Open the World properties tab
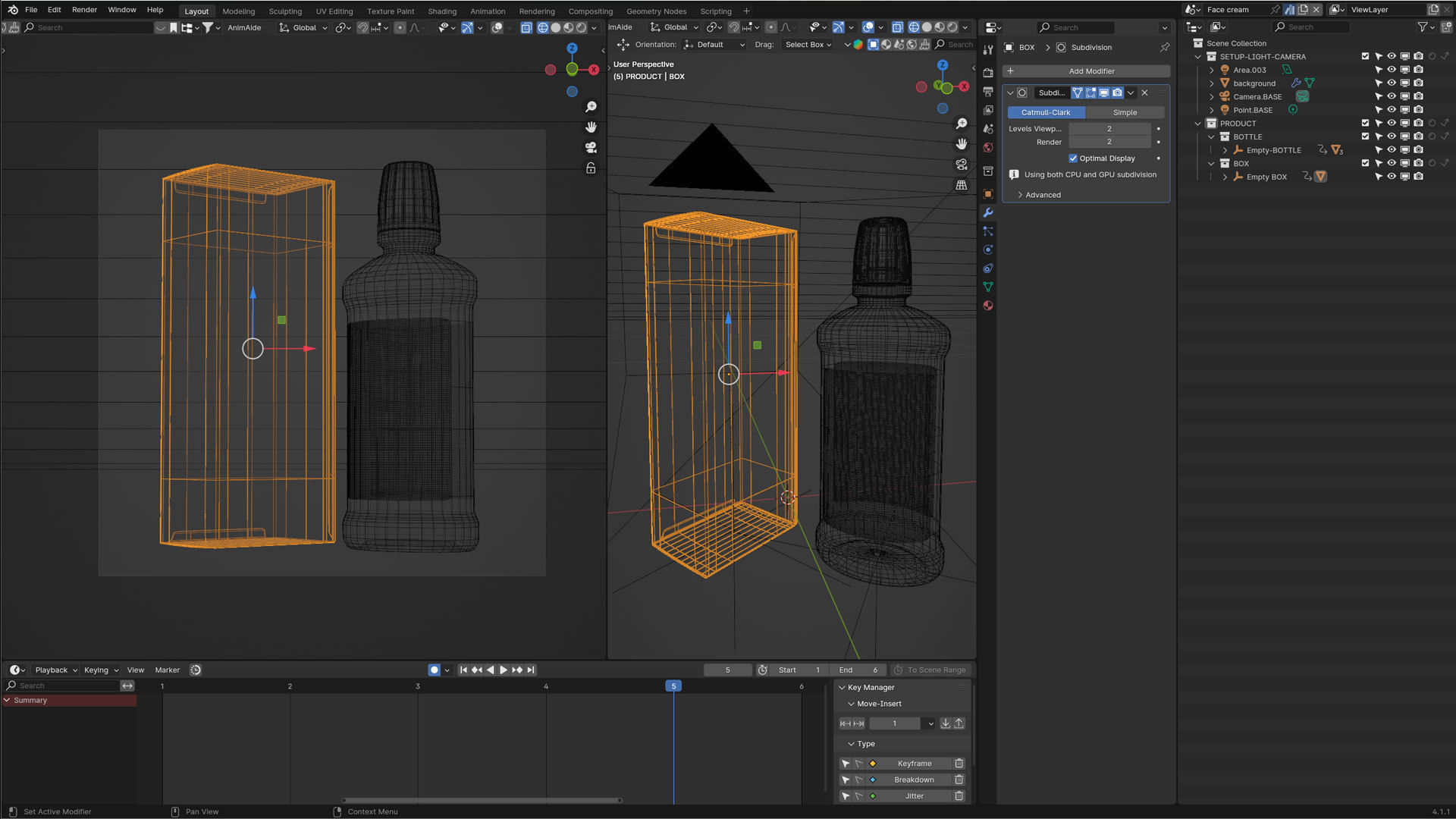 point(987,147)
